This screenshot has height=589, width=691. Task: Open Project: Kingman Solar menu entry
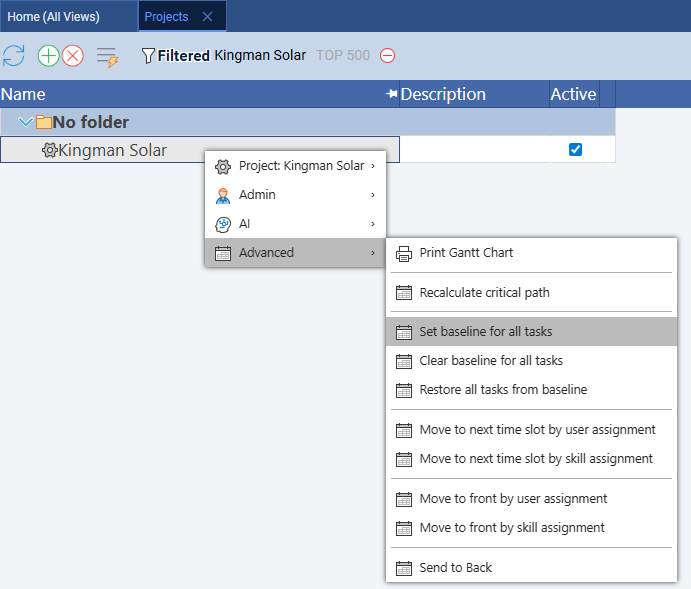click(x=295, y=166)
